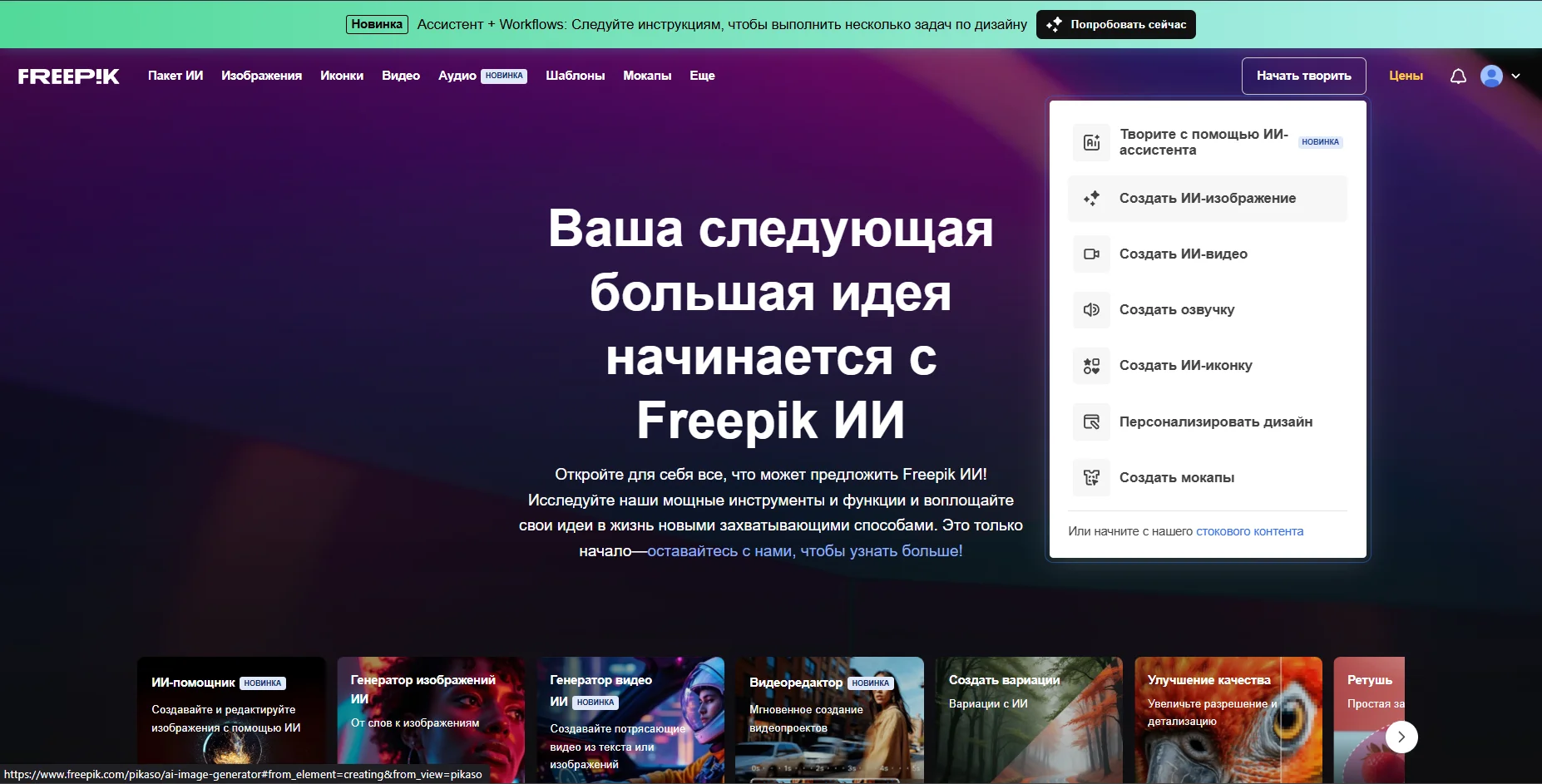Select Создать мокапы
The width and height of the screenshot is (1542, 784).
coord(1208,477)
